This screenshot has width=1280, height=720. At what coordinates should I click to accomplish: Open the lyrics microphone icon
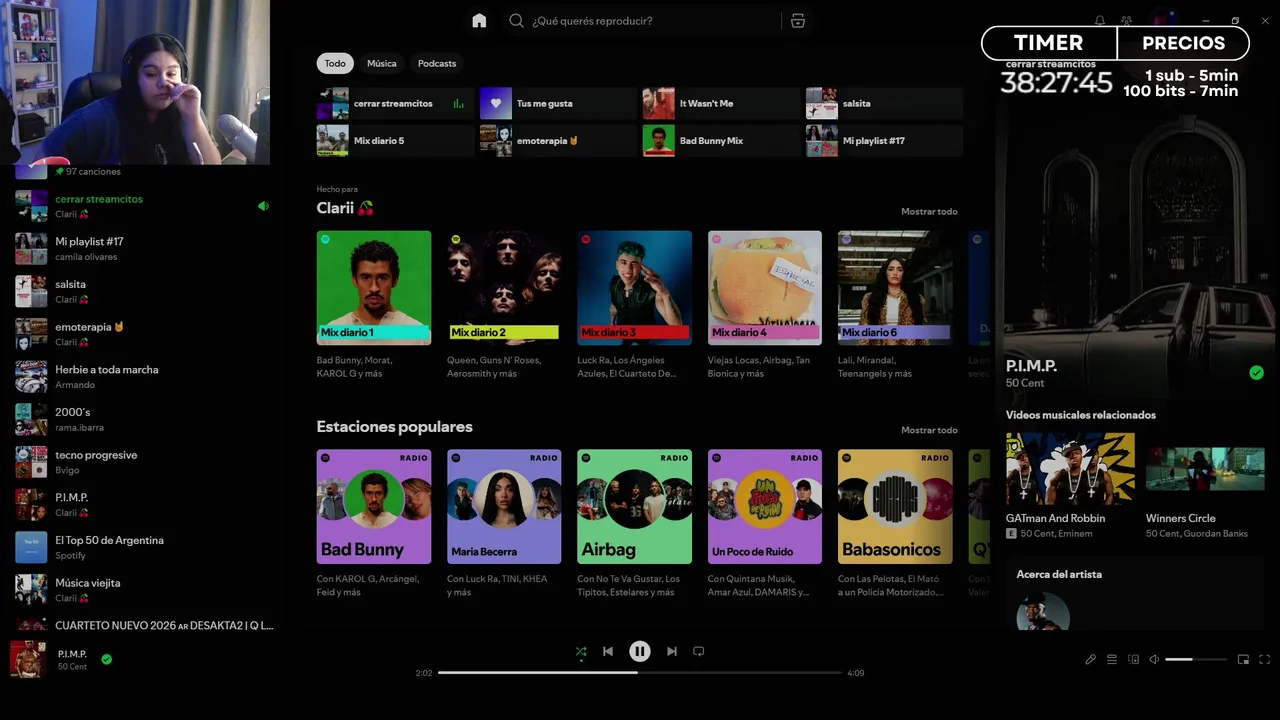(x=1091, y=659)
